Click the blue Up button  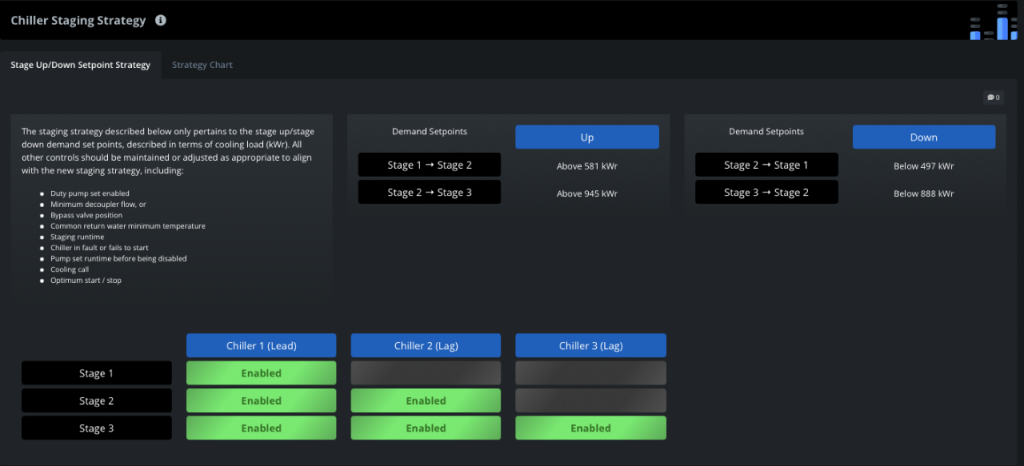587,137
